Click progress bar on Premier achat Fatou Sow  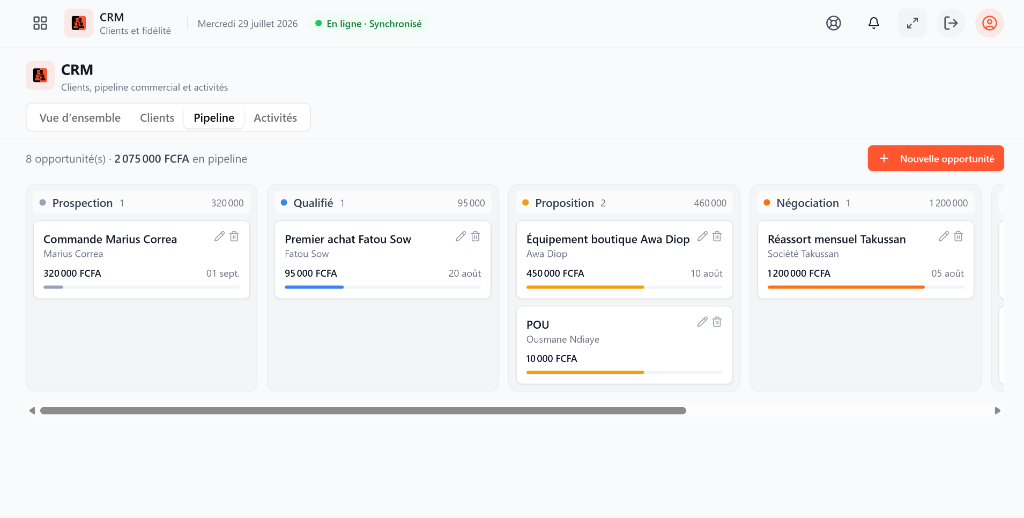pos(383,287)
